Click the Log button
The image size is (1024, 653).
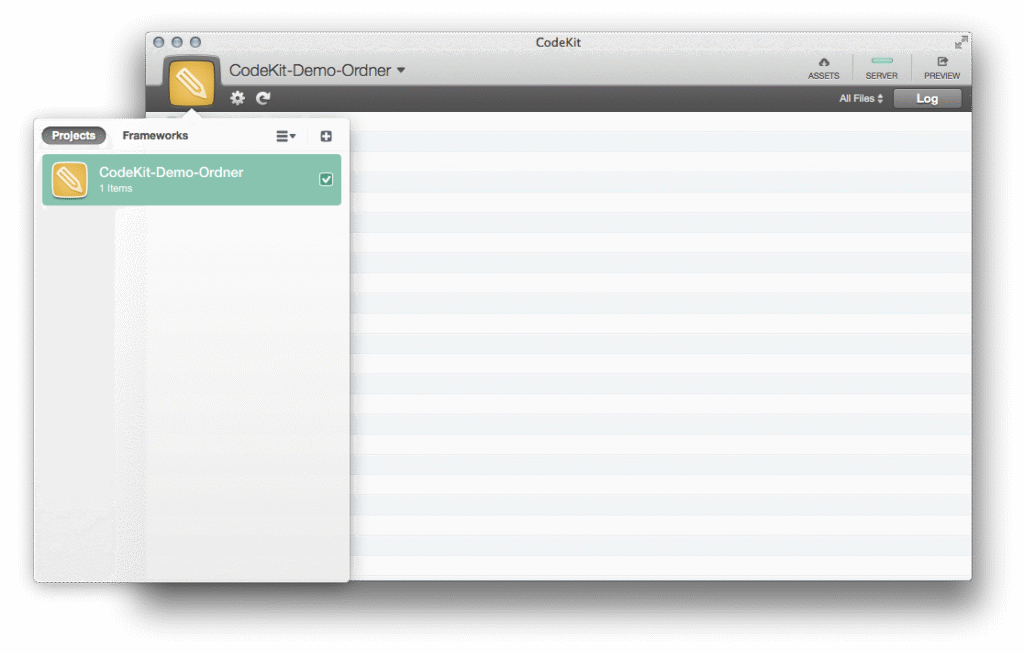[x=927, y=98]
